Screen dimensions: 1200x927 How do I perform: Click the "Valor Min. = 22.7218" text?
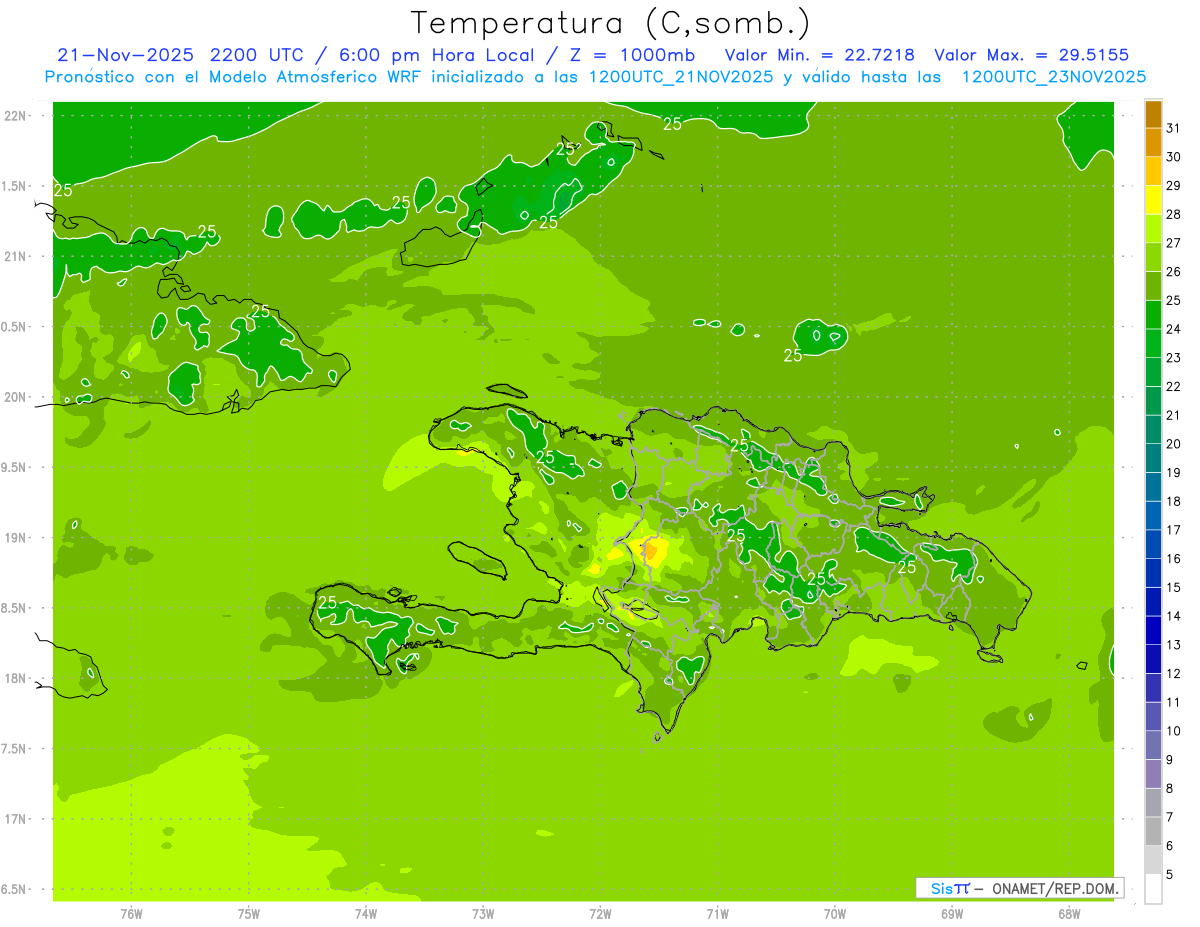pyautogui.click(x=819, y=55)
